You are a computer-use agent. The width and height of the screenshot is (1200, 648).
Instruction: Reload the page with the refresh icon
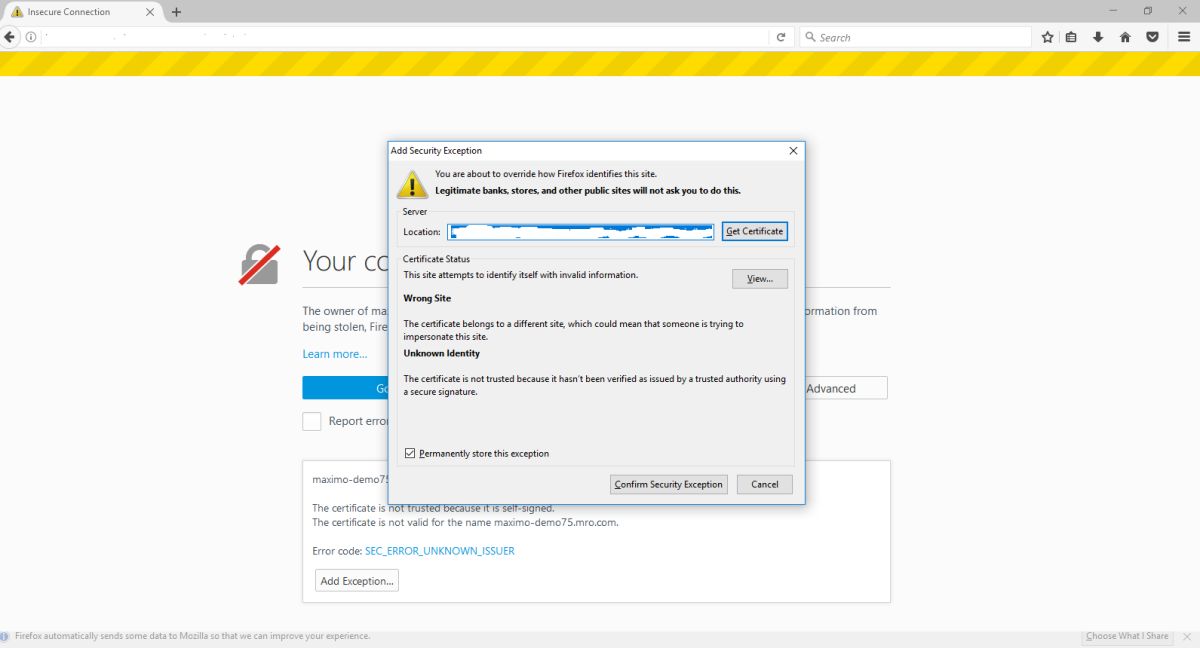pos(781,37)
